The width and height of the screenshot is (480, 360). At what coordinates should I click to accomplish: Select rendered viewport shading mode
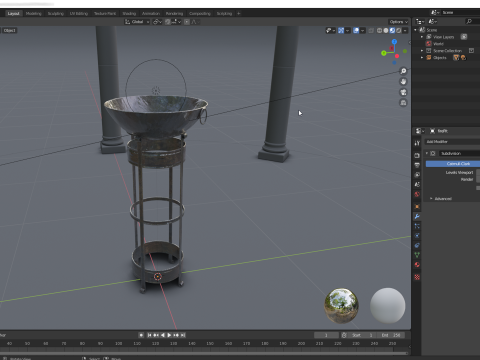point(398,30)
